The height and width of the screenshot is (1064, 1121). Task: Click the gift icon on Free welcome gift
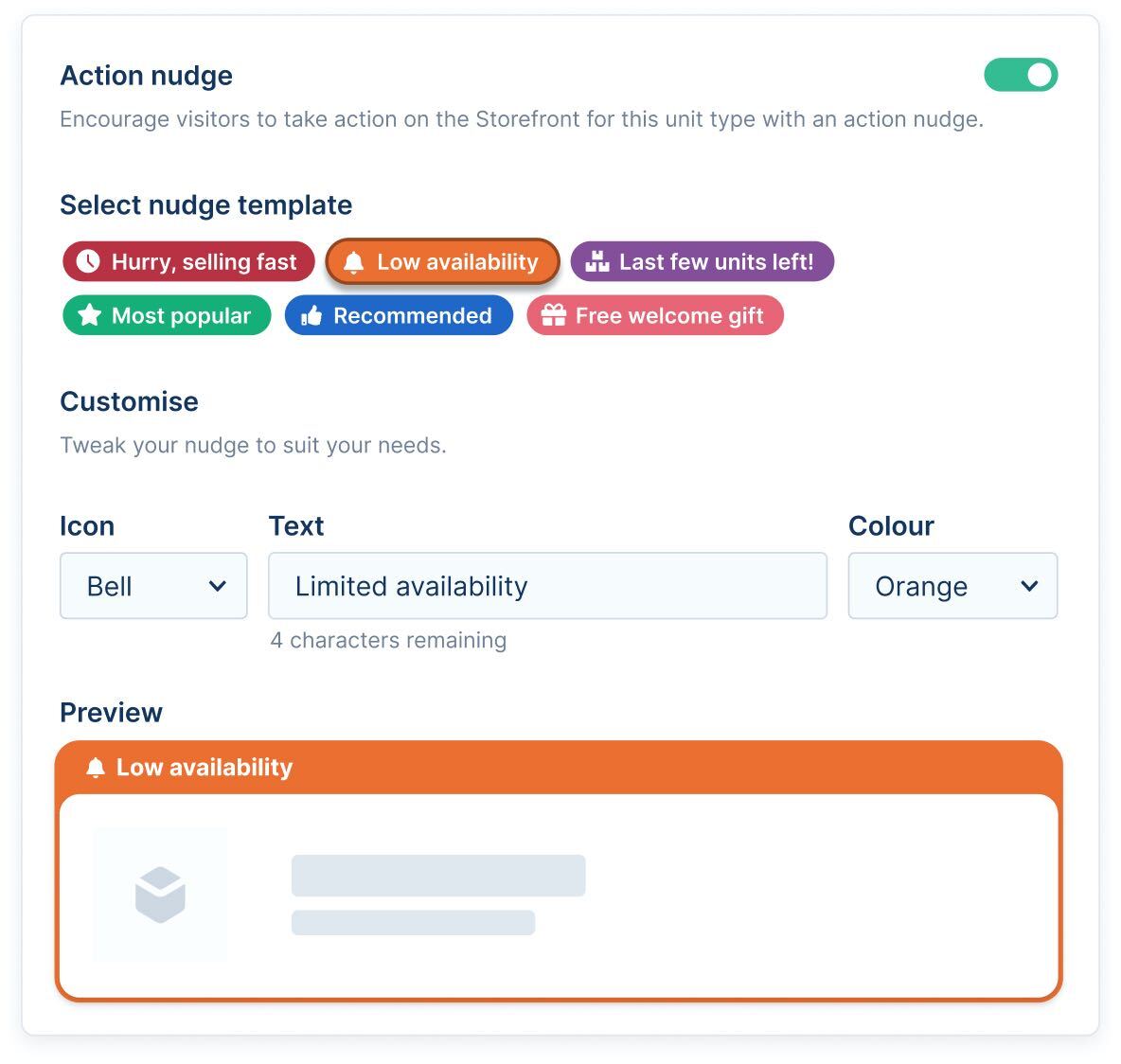point(555,315)
